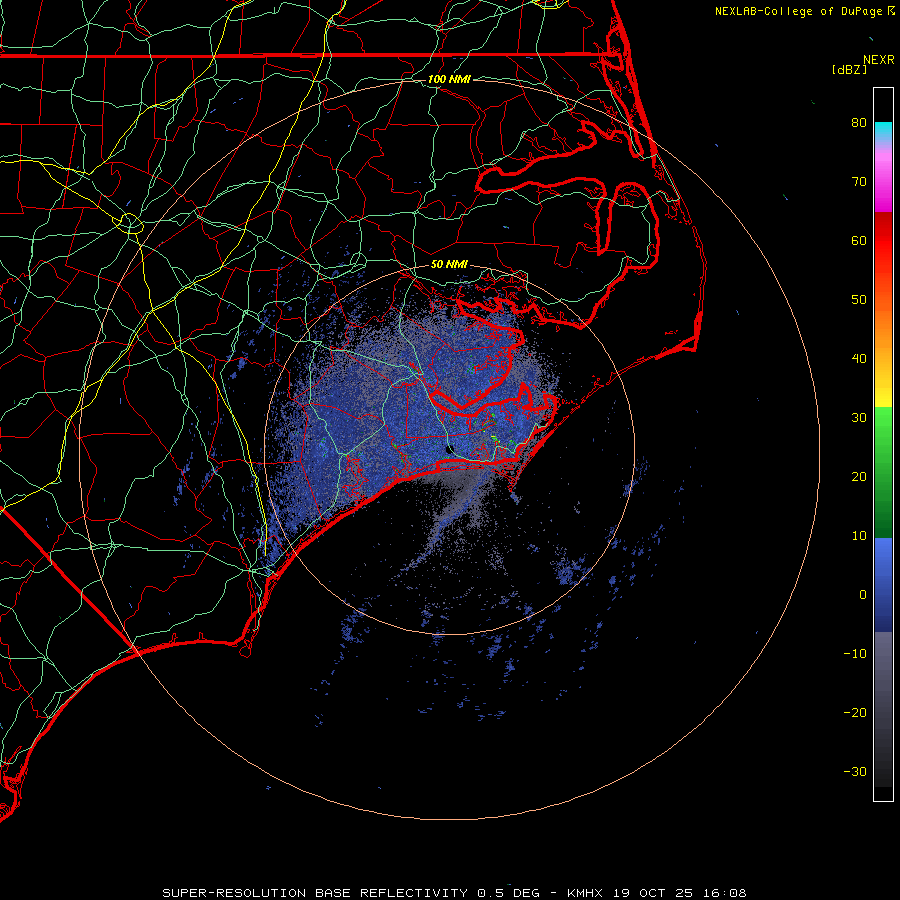The height and width of the screenshot is (900, 900).
Task: Click the magenta band of the color scale
Action: pos(883,184)
